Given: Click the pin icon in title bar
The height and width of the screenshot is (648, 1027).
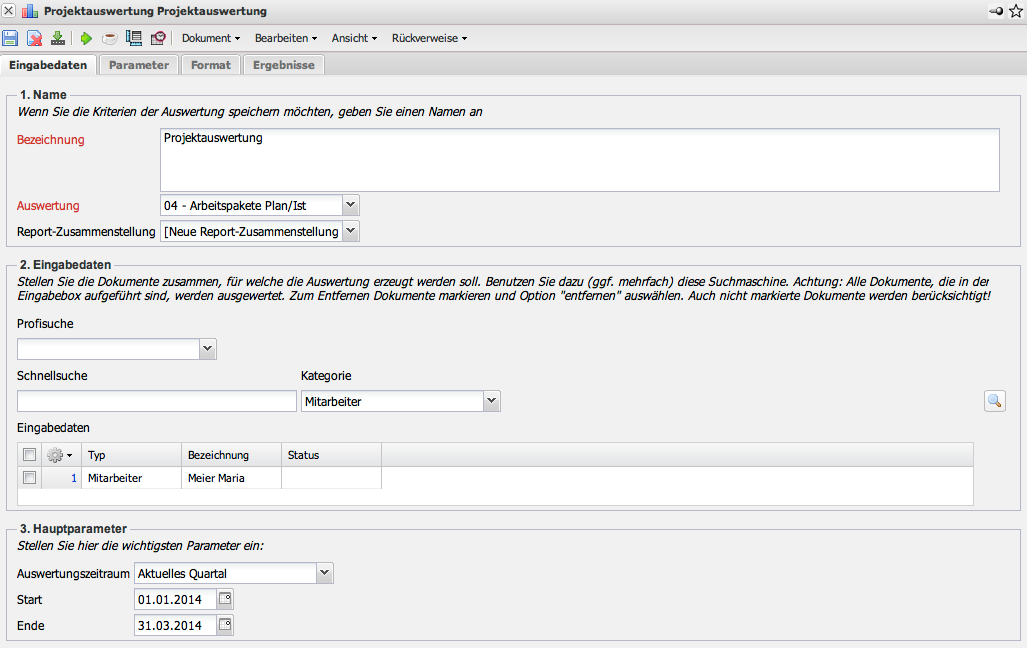Looking at the screenshot, I should [x=995, y=11].
